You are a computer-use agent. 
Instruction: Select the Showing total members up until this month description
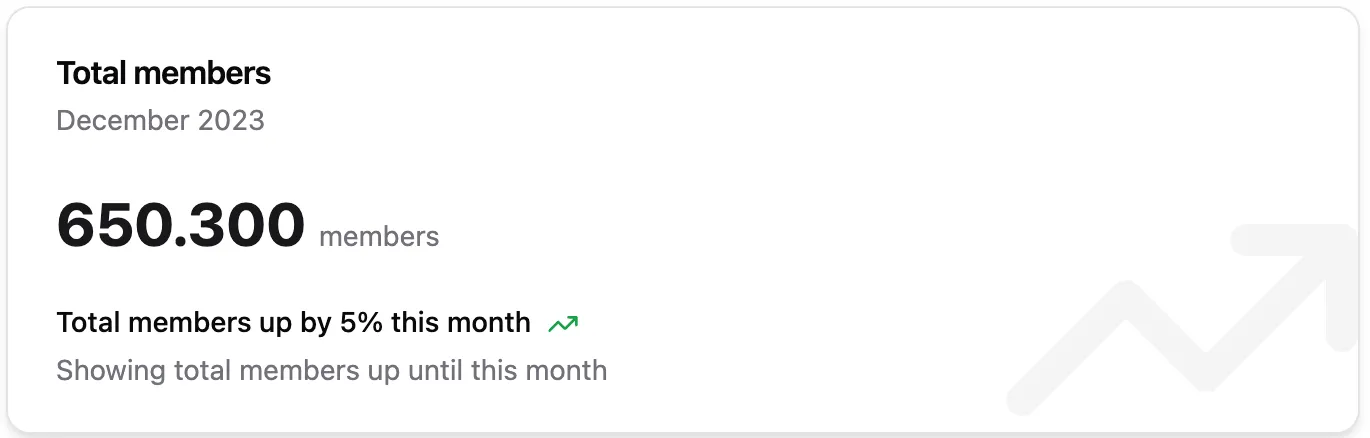[x=332, y=371]
